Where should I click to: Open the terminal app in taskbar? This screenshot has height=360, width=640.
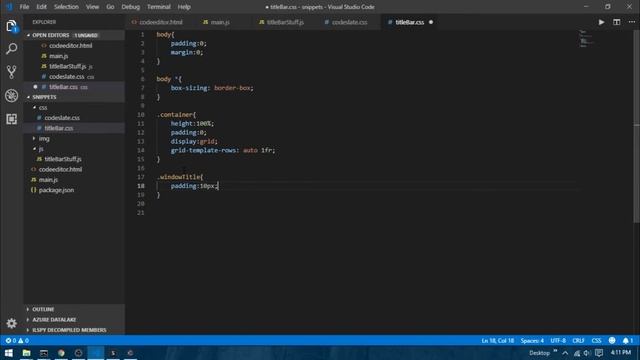pos(44,353)
